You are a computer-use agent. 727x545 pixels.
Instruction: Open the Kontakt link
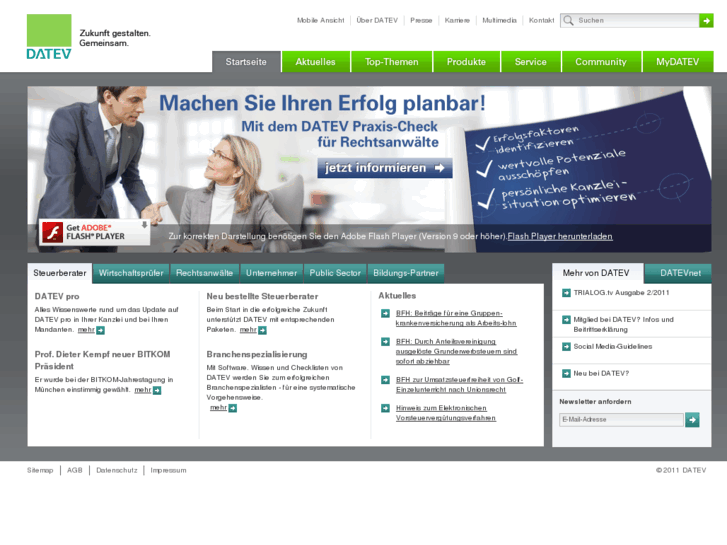click(542, 20)
